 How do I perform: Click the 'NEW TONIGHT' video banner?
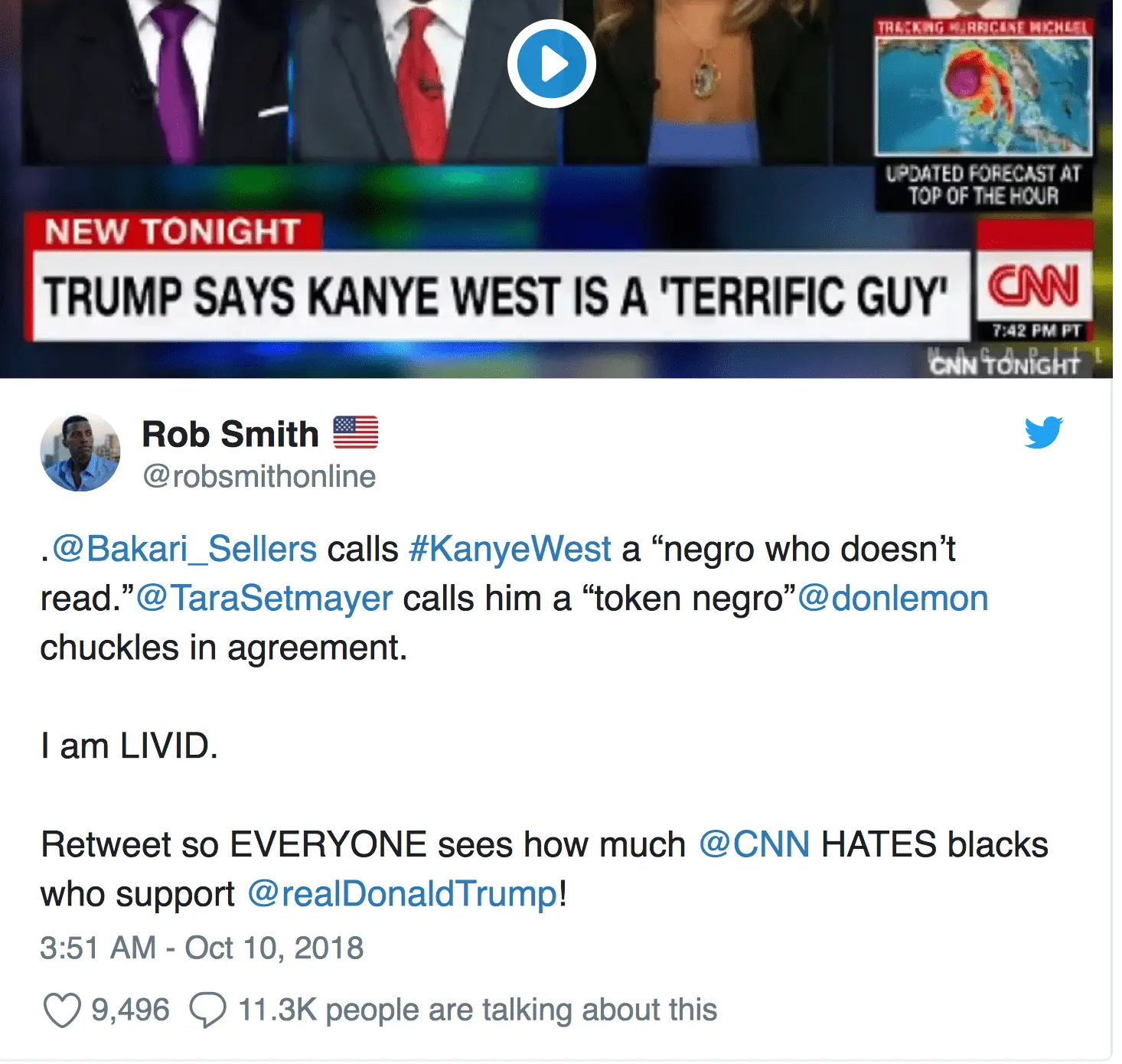click(x=171, y=231)
